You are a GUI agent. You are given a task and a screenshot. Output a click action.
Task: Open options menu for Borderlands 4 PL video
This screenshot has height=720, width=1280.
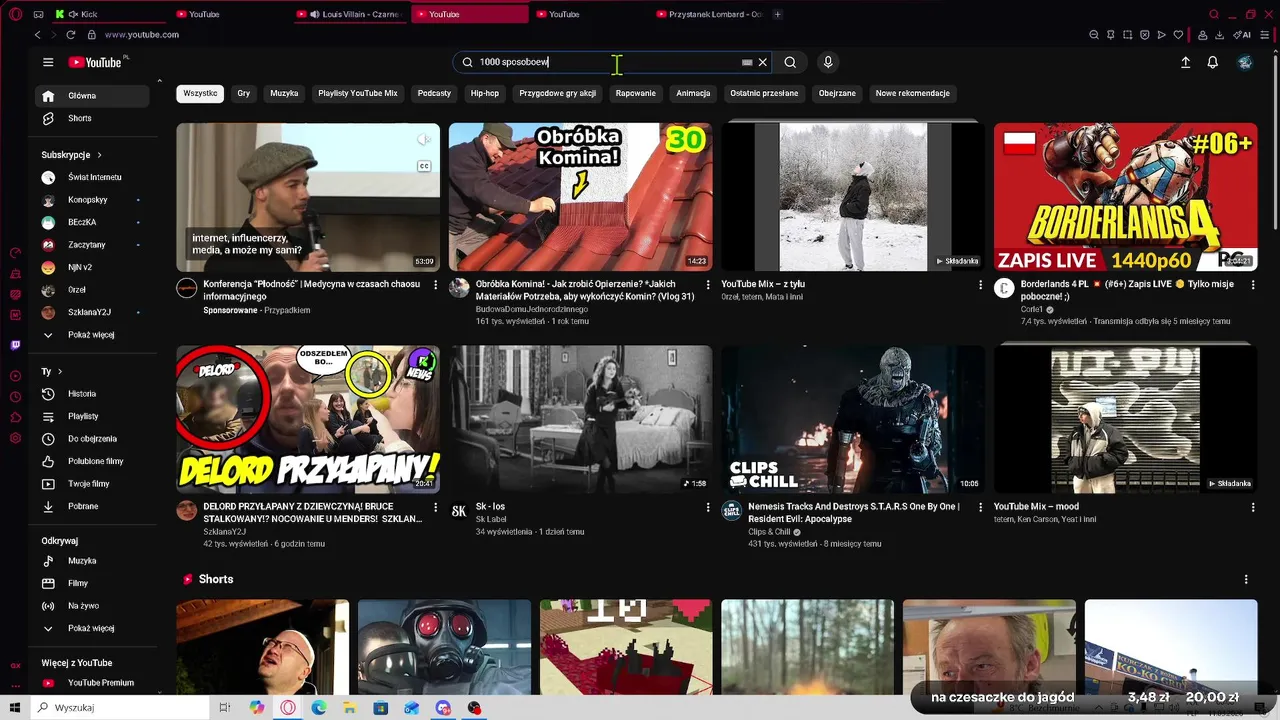tap(1253, 285)
